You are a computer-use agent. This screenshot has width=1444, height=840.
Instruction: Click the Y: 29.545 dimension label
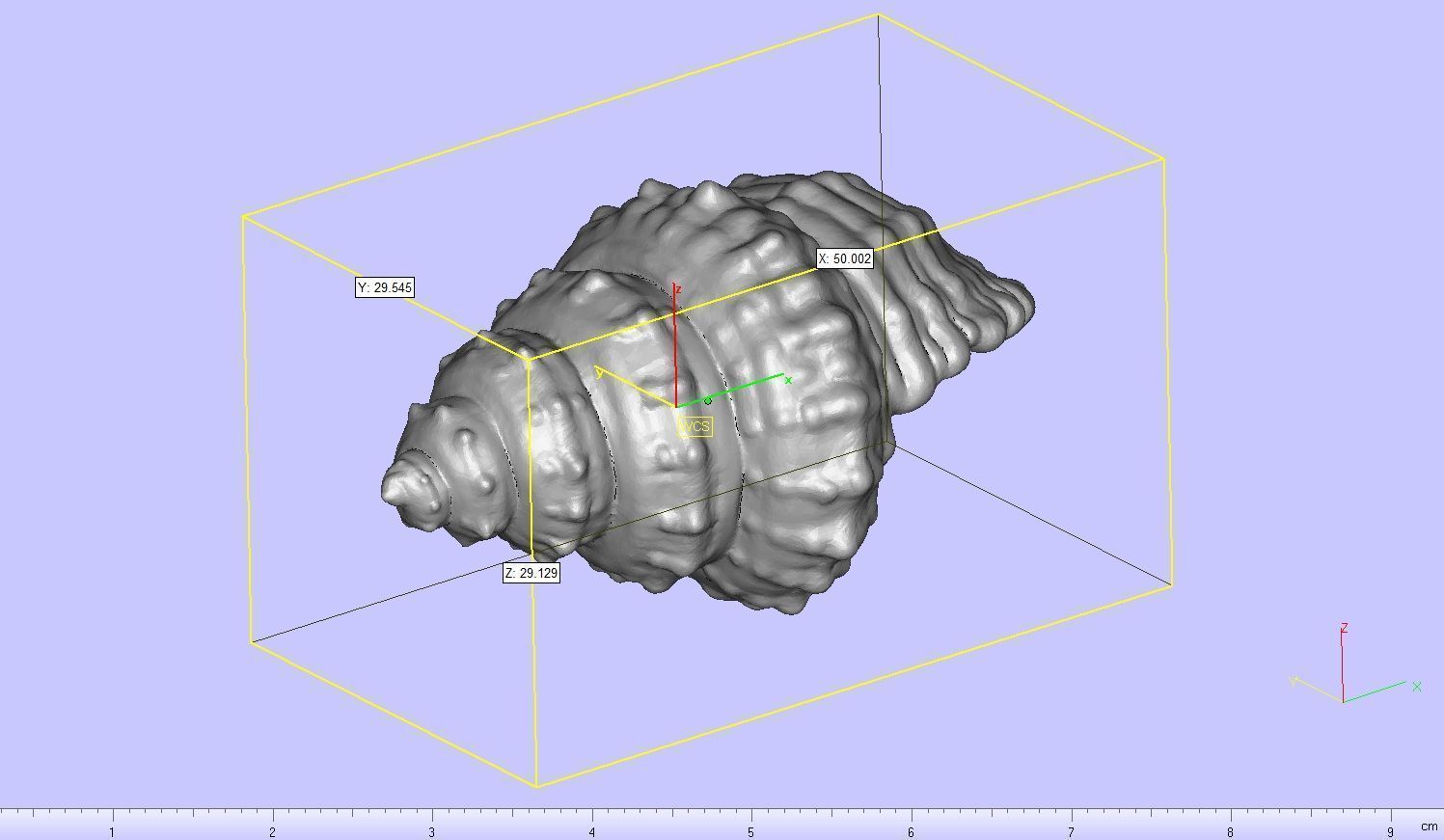[x=385, y=287]
